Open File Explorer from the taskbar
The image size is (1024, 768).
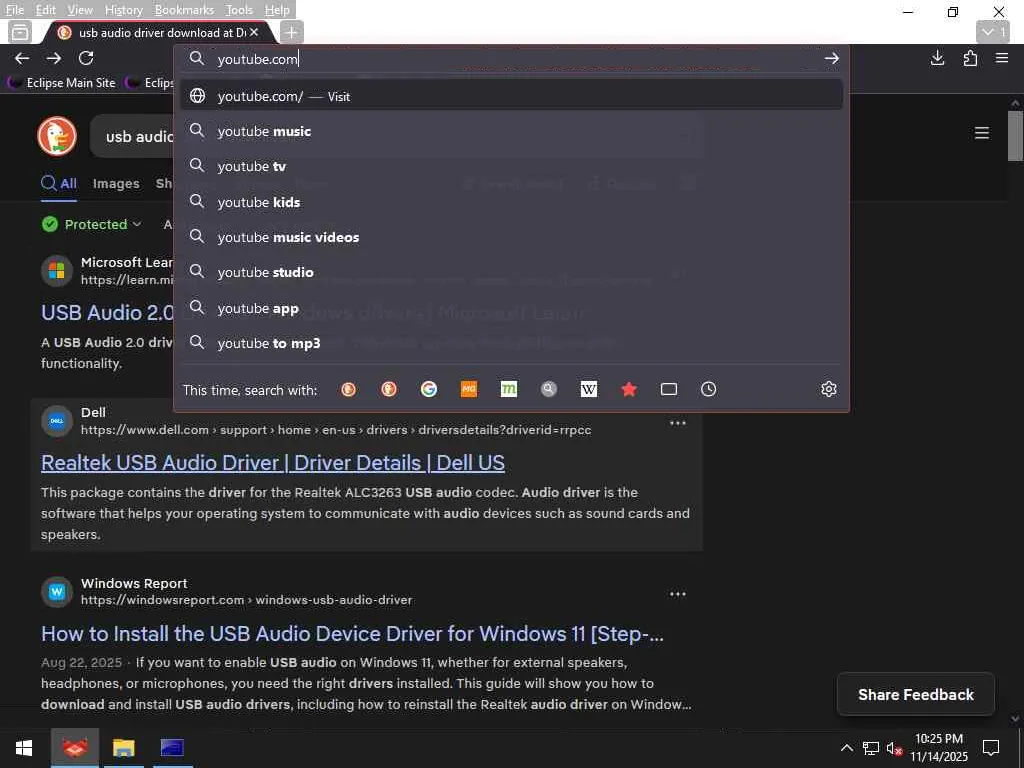[123, 748]
